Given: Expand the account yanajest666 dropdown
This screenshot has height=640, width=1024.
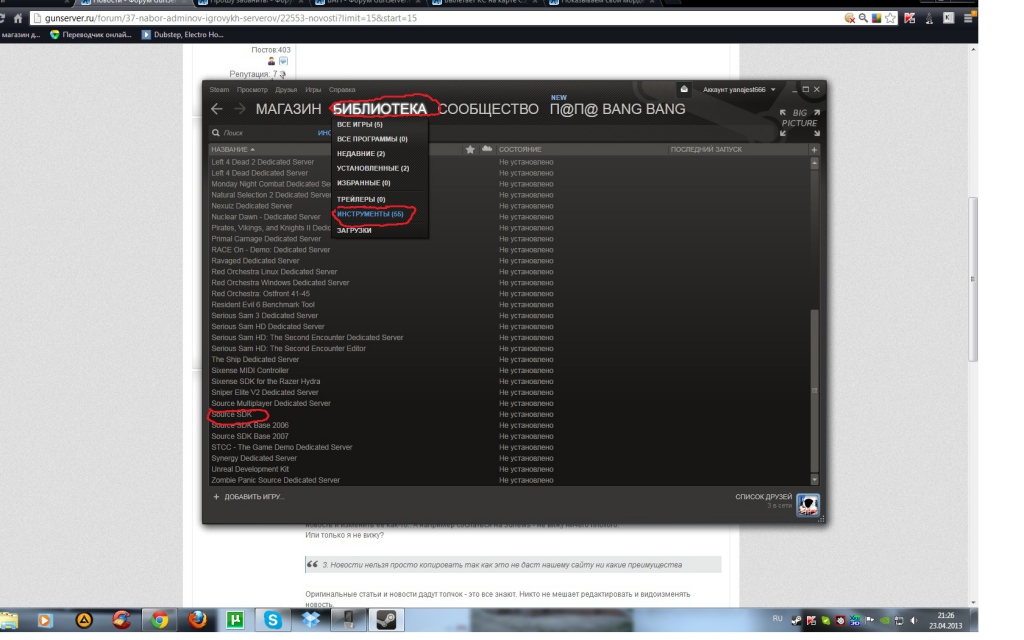Looking at the screenshot, I should 739,90.
